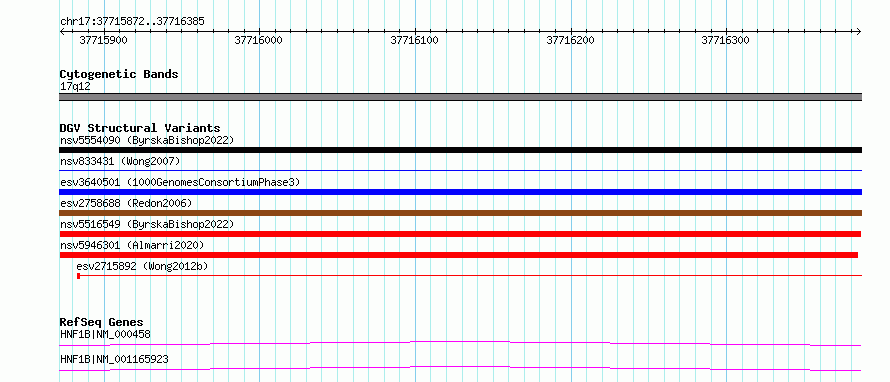Screen dimensions: 890x382
Task: Open HNF1B|NM_000458 transcript label
Action: (106, 334)
